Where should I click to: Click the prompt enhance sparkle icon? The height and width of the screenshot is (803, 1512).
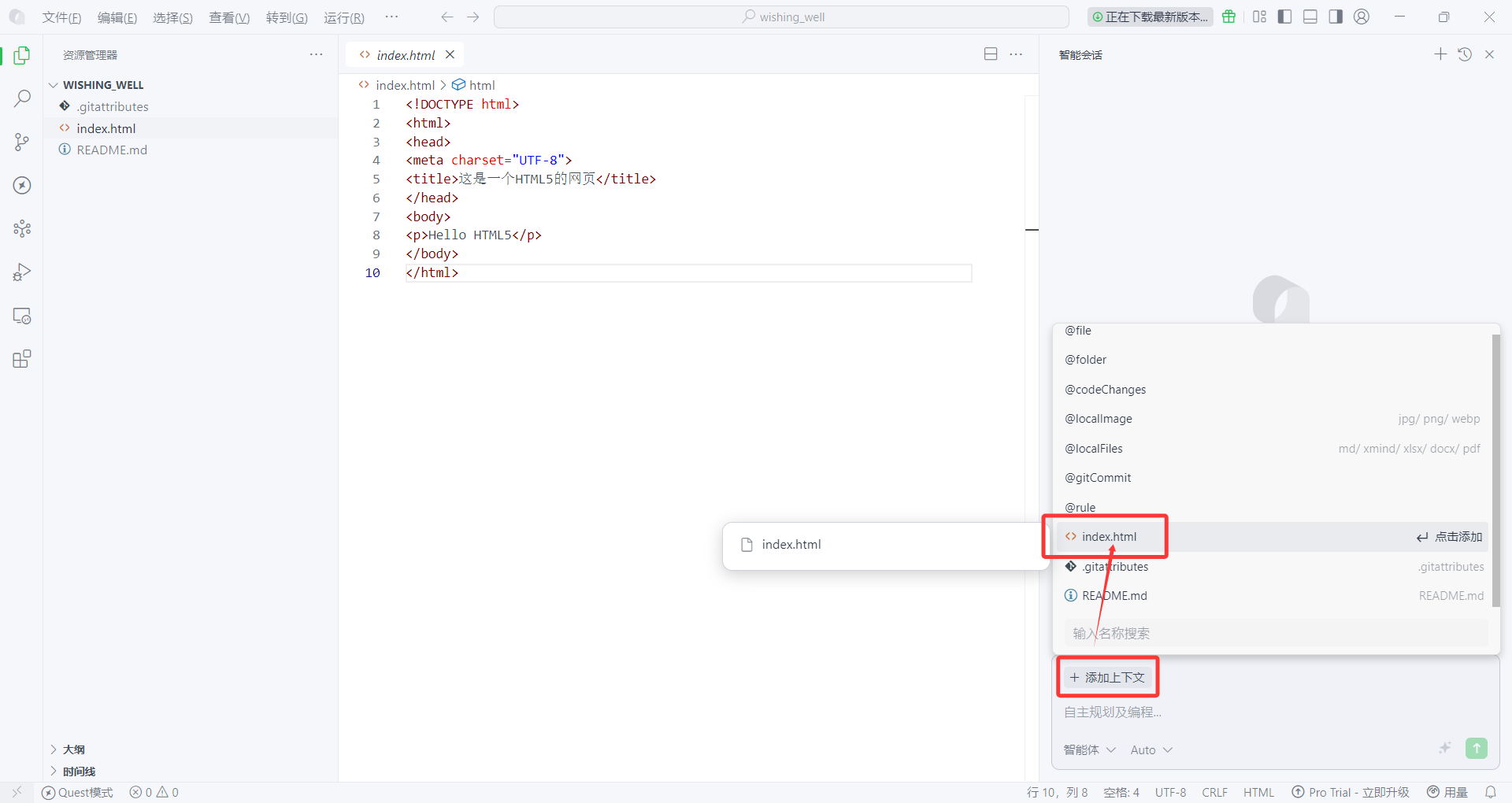1444,748
